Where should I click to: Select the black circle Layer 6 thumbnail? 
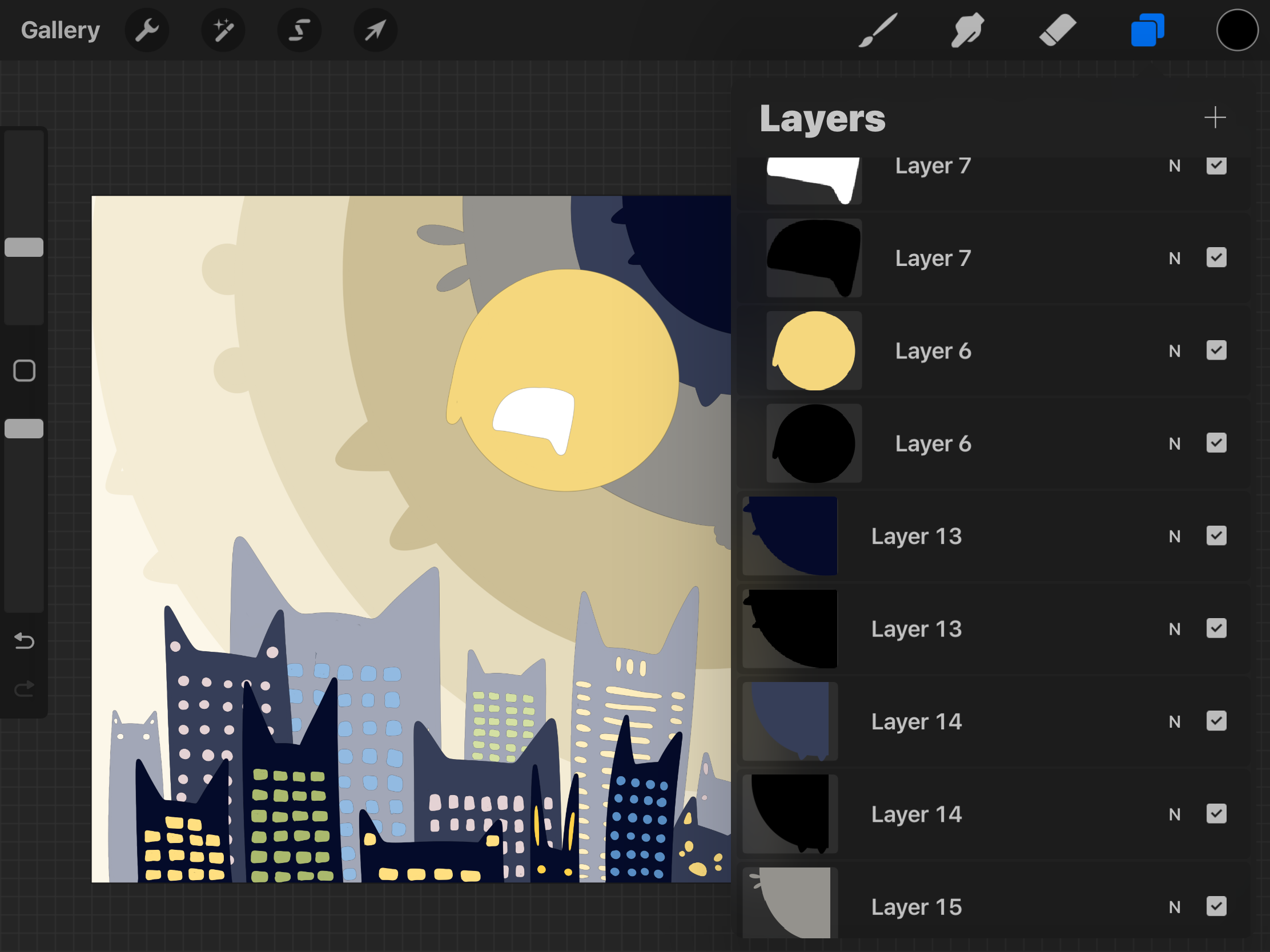pyautogui.click(x=814, y=443)
